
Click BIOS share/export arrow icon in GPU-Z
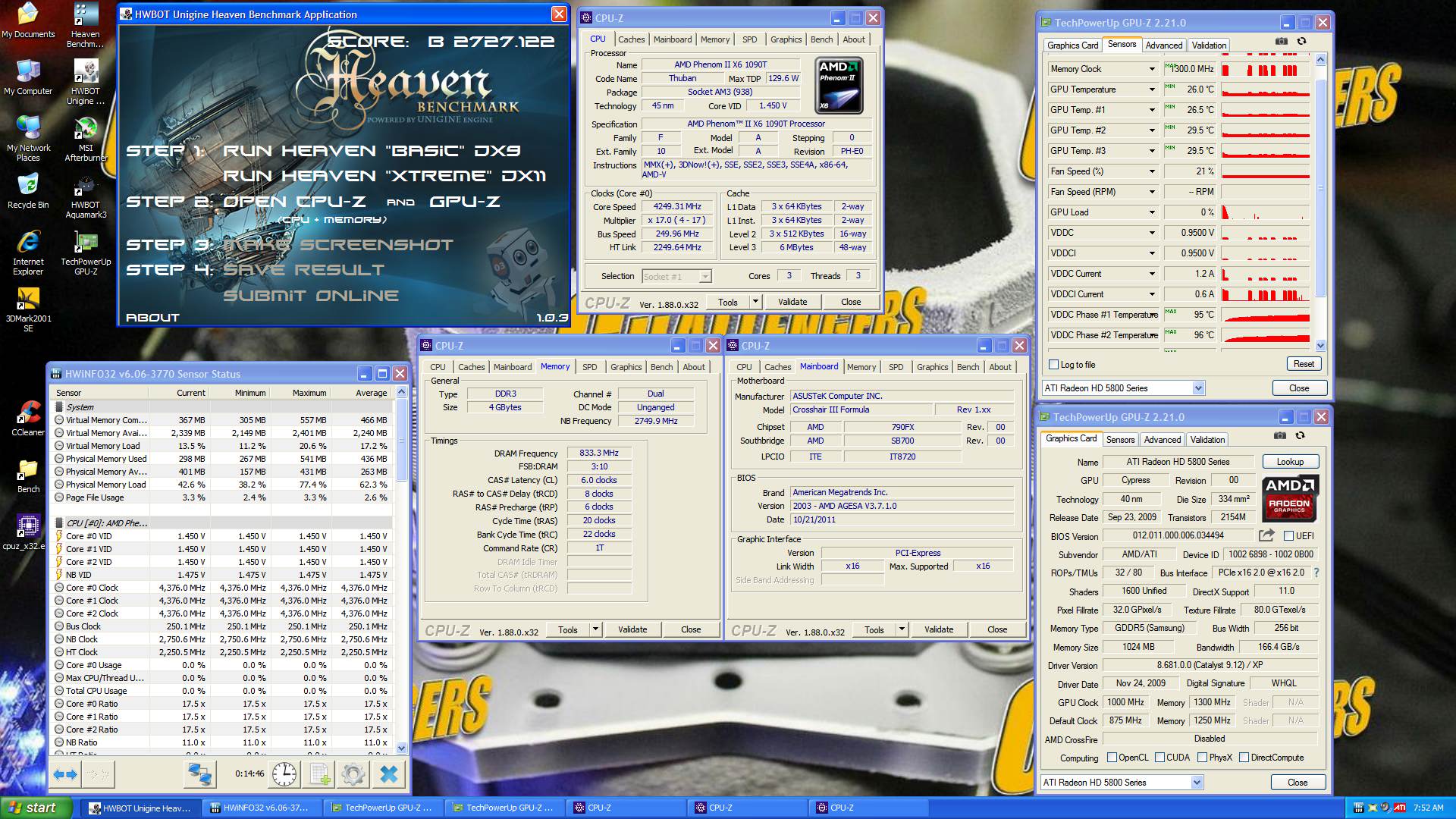[1266, 535]
